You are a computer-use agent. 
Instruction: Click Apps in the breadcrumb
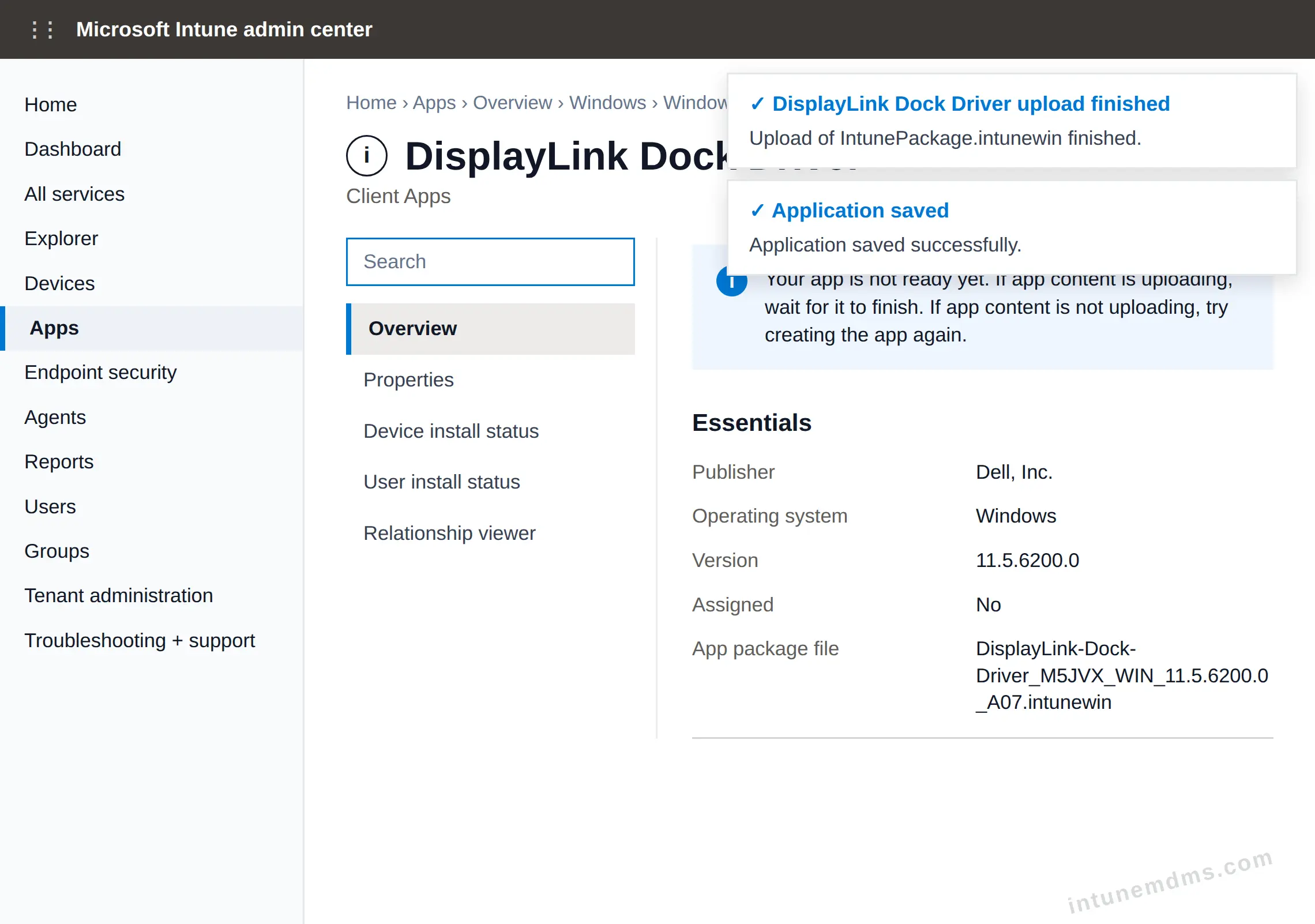(x=434, y=103)
